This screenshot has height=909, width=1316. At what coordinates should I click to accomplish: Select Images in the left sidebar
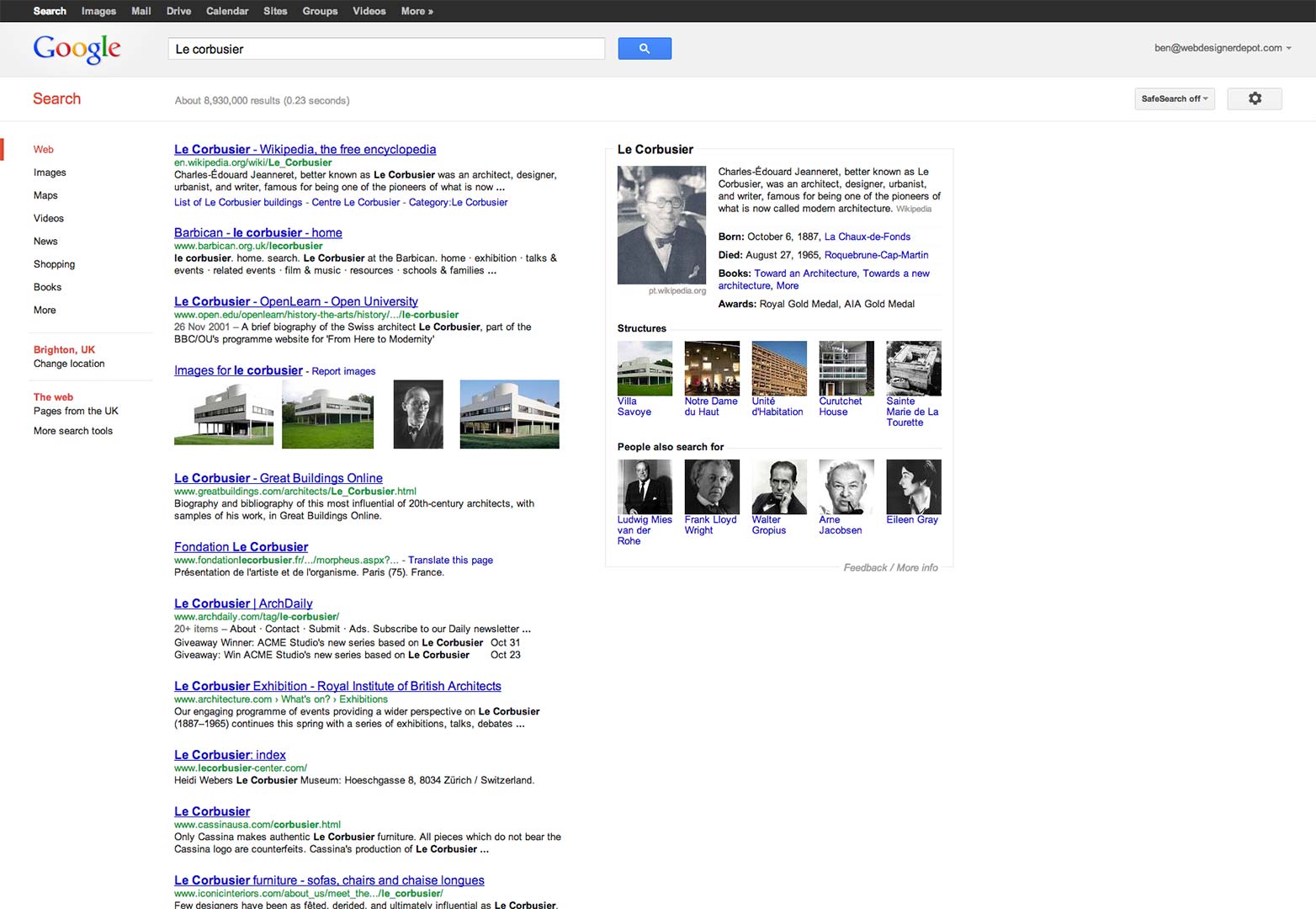[50, 173]
